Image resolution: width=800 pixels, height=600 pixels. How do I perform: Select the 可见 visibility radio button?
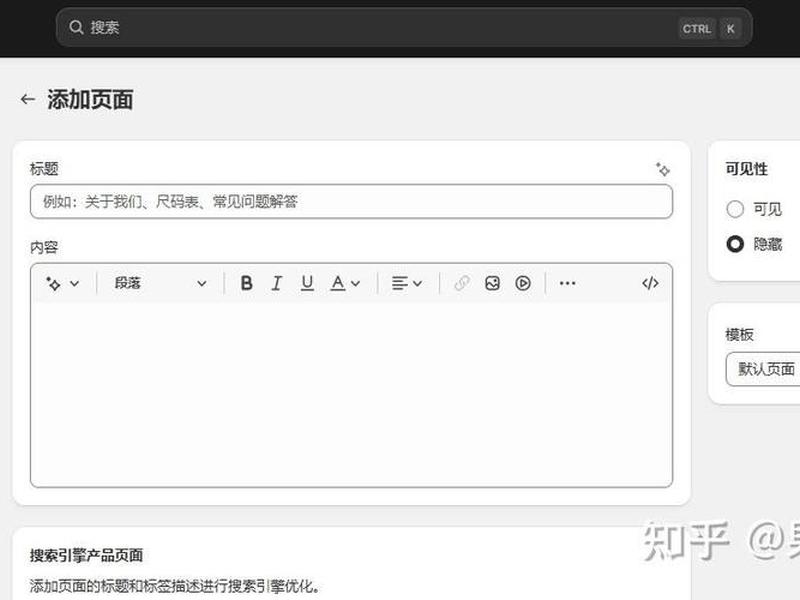(735, 209)
